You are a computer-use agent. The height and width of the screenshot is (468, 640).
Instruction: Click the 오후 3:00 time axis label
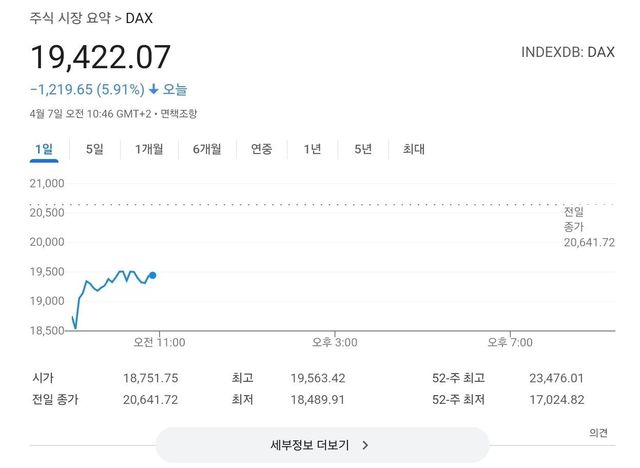pos(334,343)
